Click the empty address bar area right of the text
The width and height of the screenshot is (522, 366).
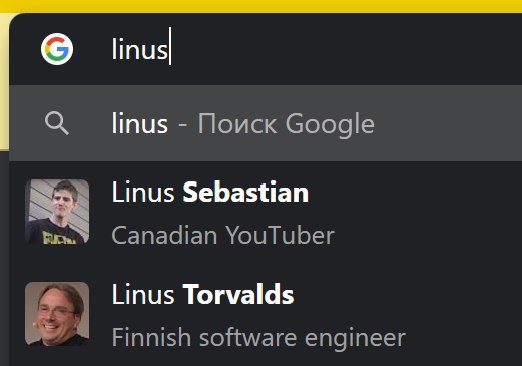[347, 49]
